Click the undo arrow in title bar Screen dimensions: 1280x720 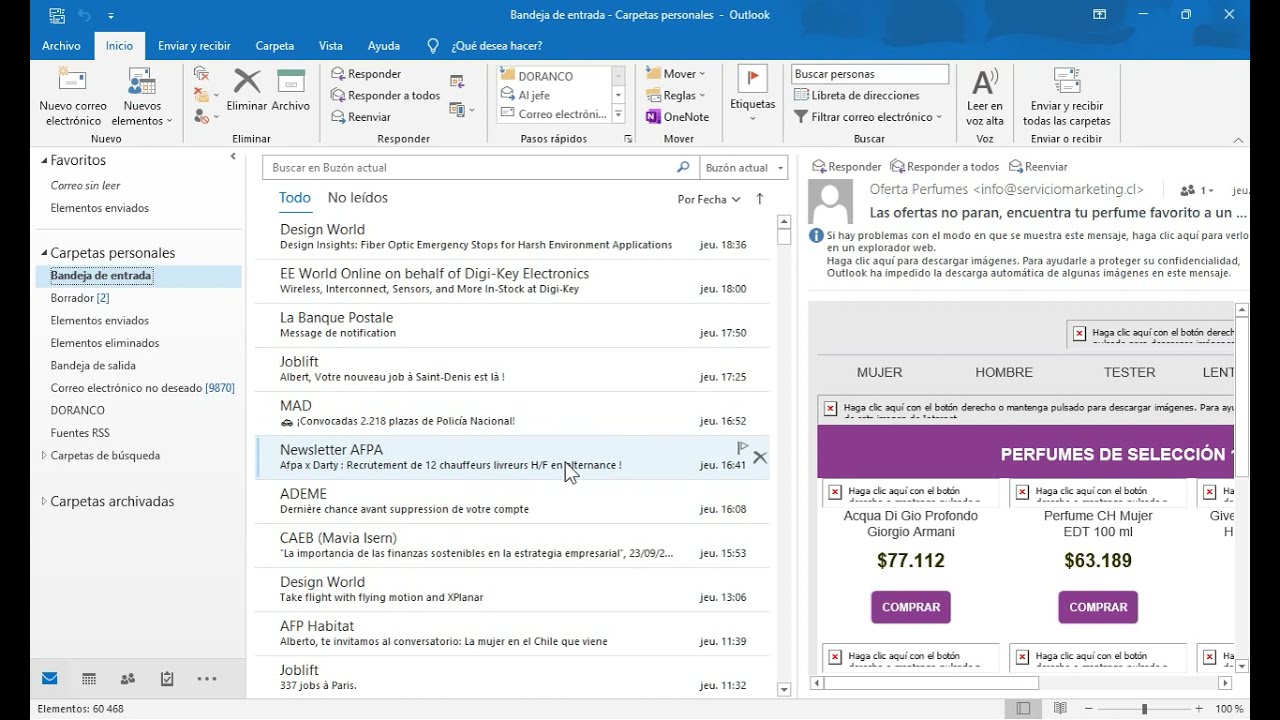click(84, 15)
